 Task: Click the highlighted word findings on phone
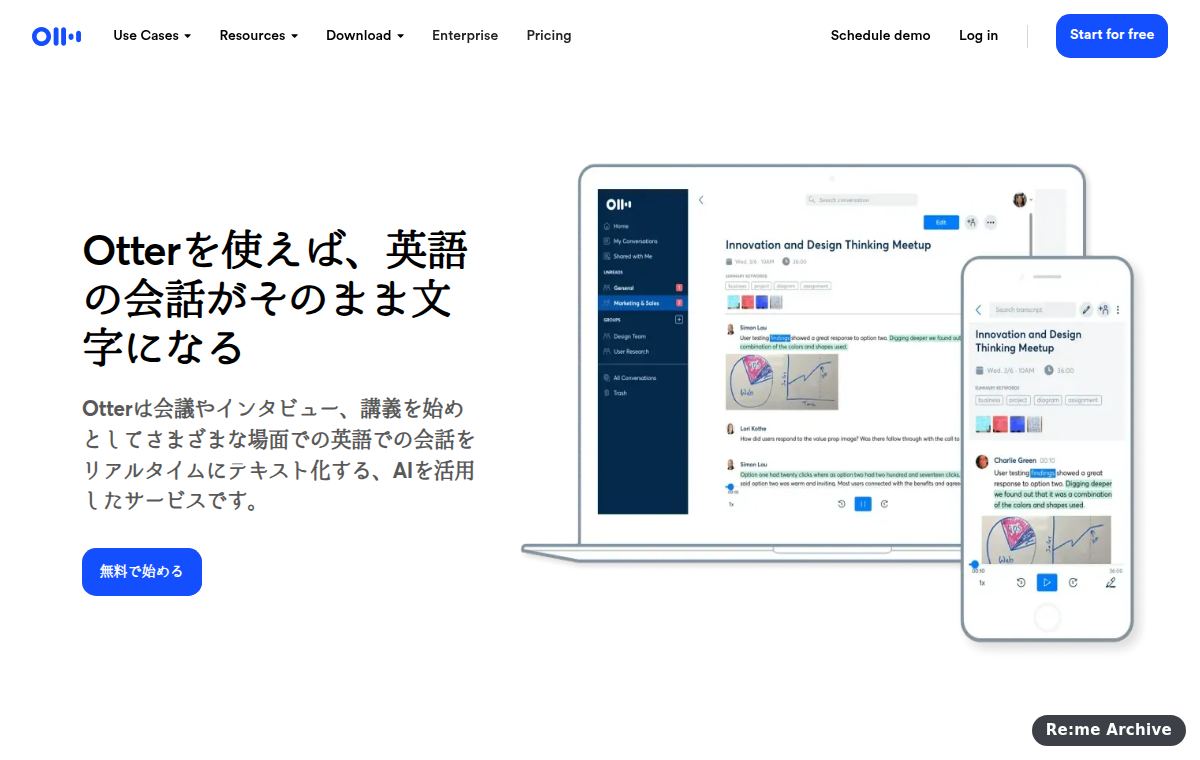click(1043, 473)
